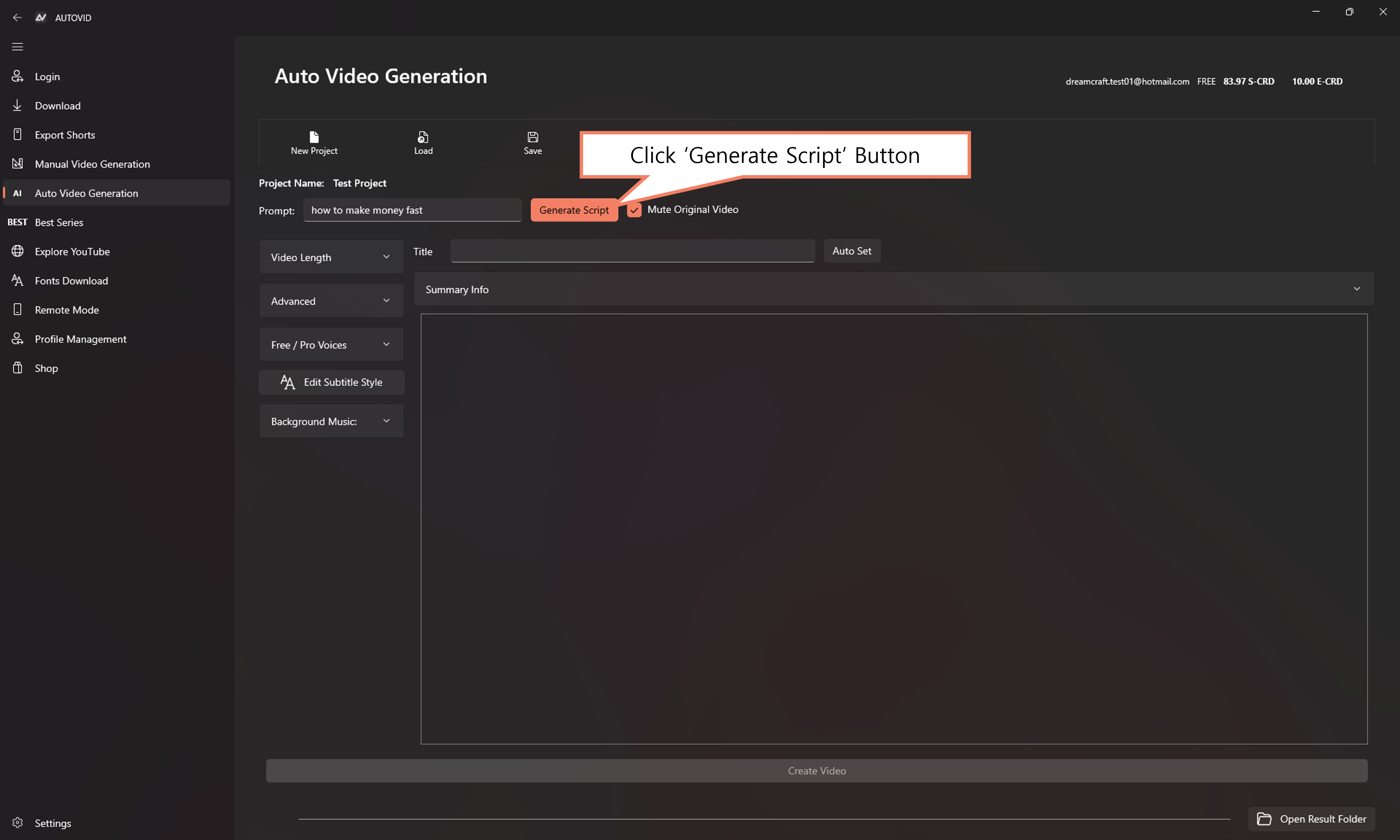The width and height of the screenshot is (1400, 840).
Task: Expand the Background Music dropdown
Action: tap(331, 421)
